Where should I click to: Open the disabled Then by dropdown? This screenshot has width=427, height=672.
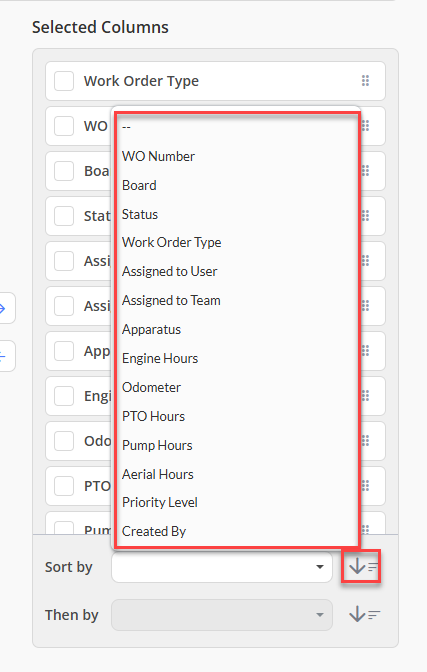click(222, 615)
